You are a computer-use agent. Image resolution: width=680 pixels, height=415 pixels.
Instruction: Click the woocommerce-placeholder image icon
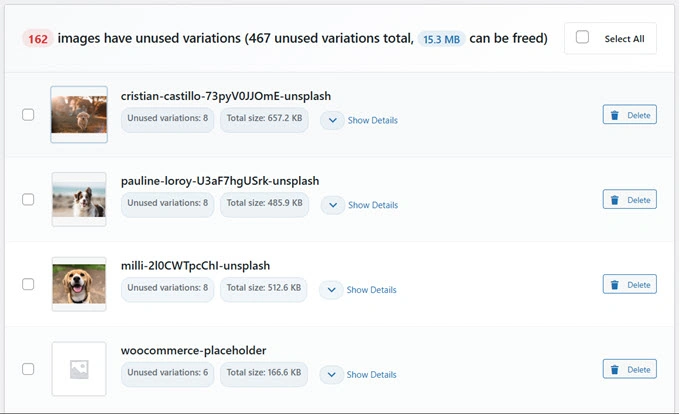coord(79,369)
